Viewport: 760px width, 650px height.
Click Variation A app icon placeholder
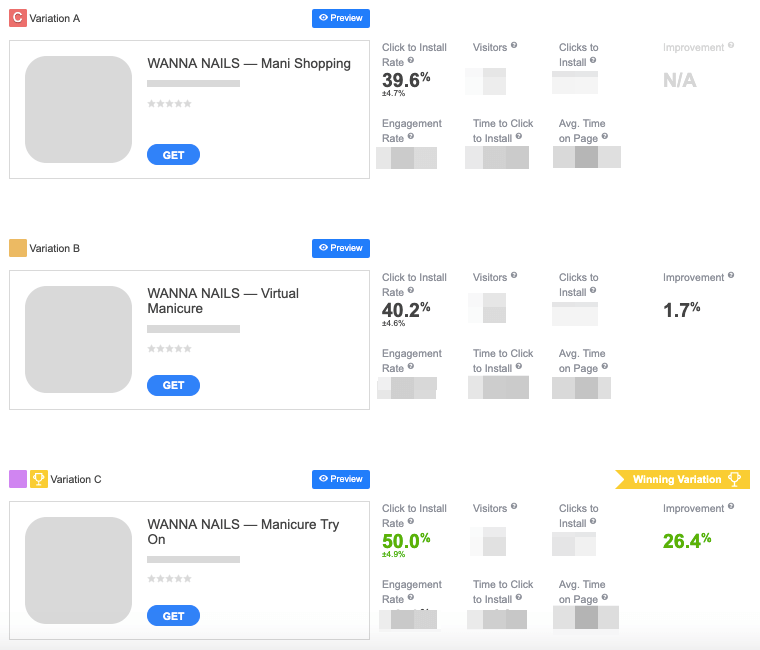coord(79,110)
